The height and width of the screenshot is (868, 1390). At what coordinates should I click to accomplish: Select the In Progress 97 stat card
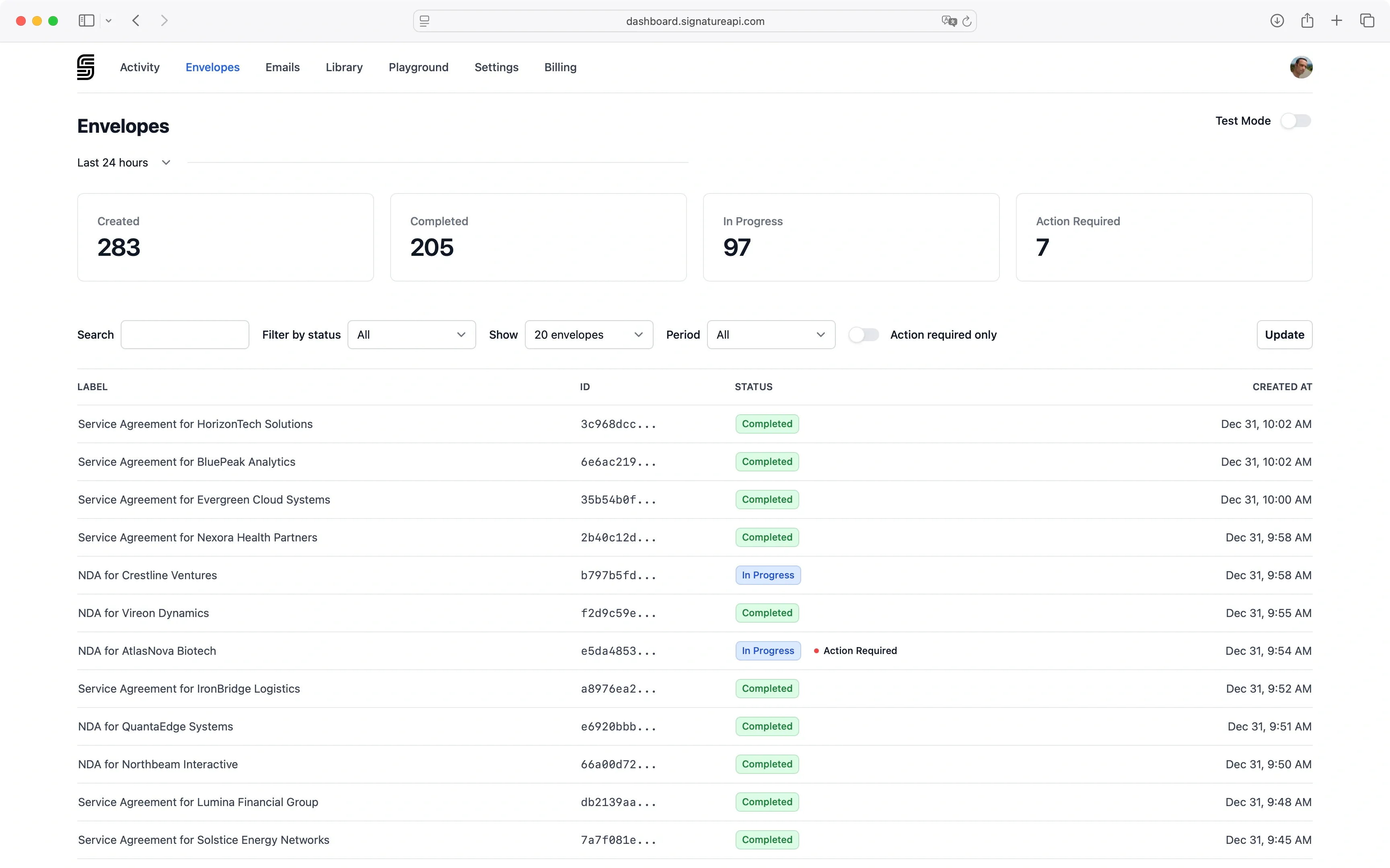[851, 237]
